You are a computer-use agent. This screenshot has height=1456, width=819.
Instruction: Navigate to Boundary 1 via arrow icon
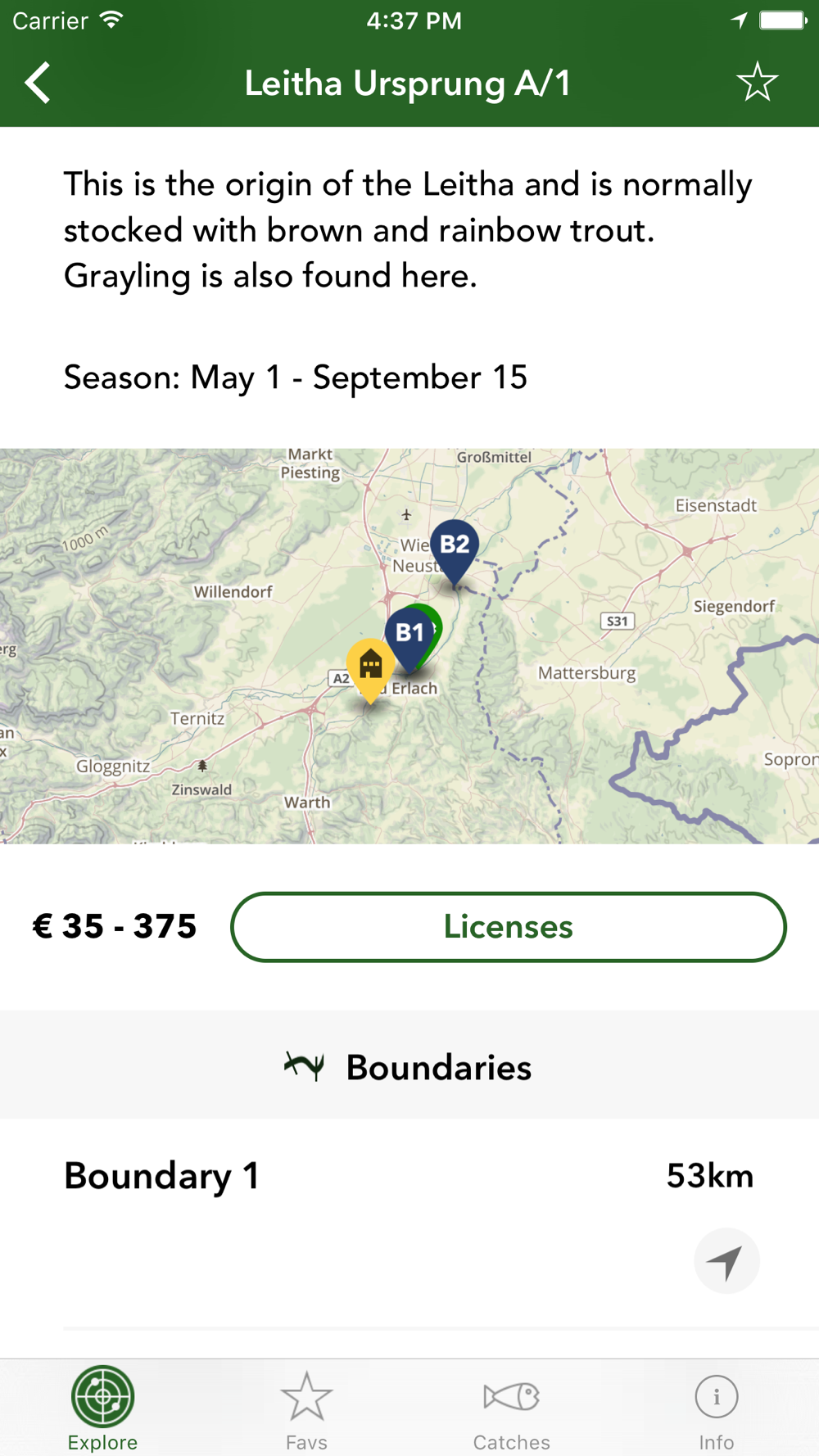[x=726, y=1261]
